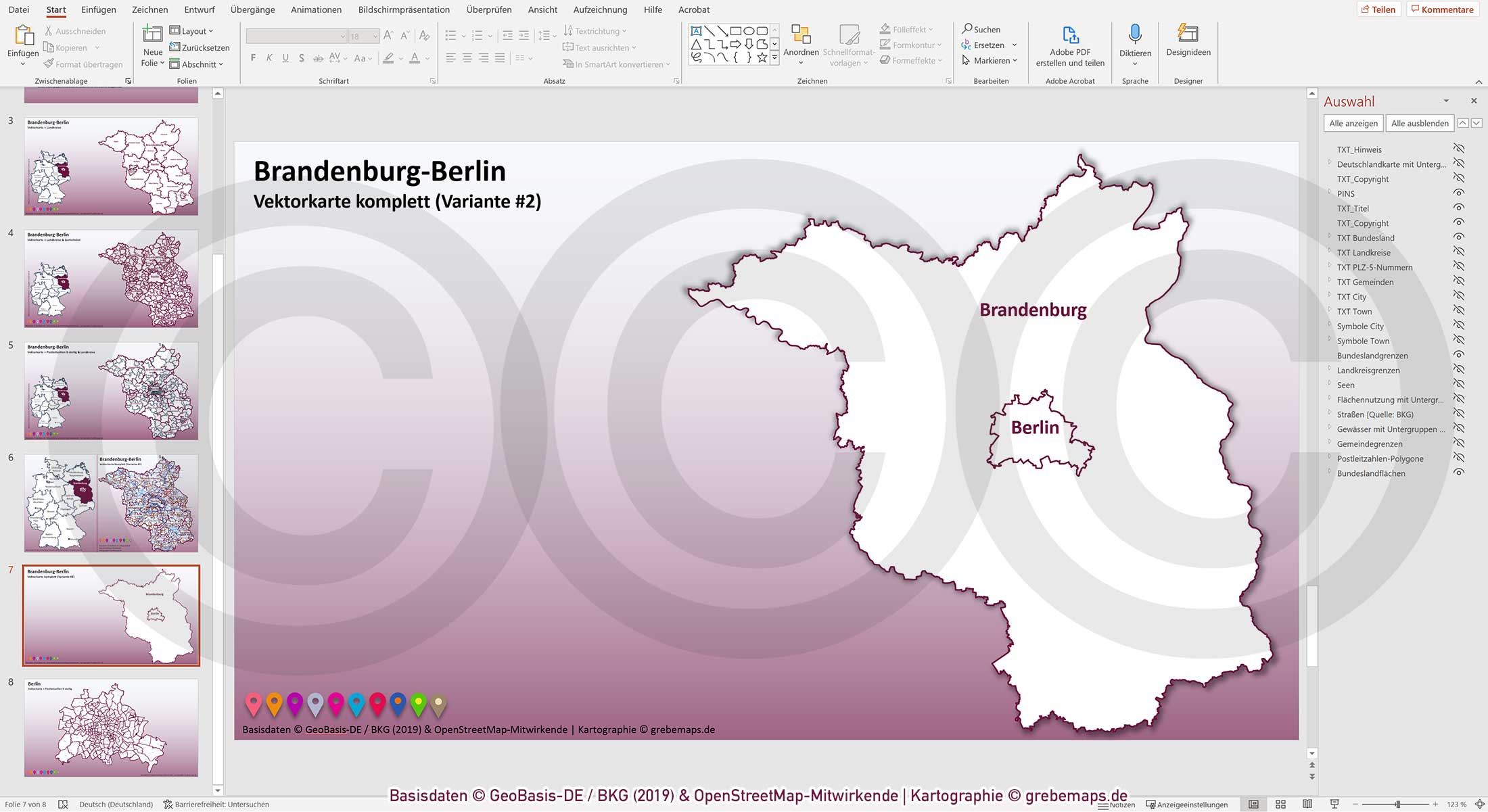Hide the PINS layer in Auswahl pane
The width and height of the screenshot is (1488, 812).
pos(1460,194)
